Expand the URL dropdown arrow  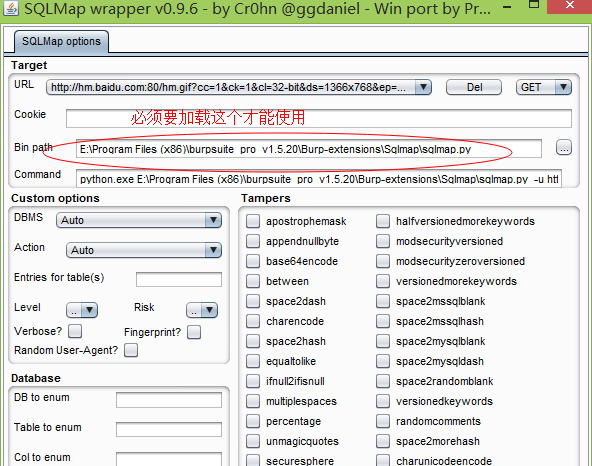[x=423, y=87]
